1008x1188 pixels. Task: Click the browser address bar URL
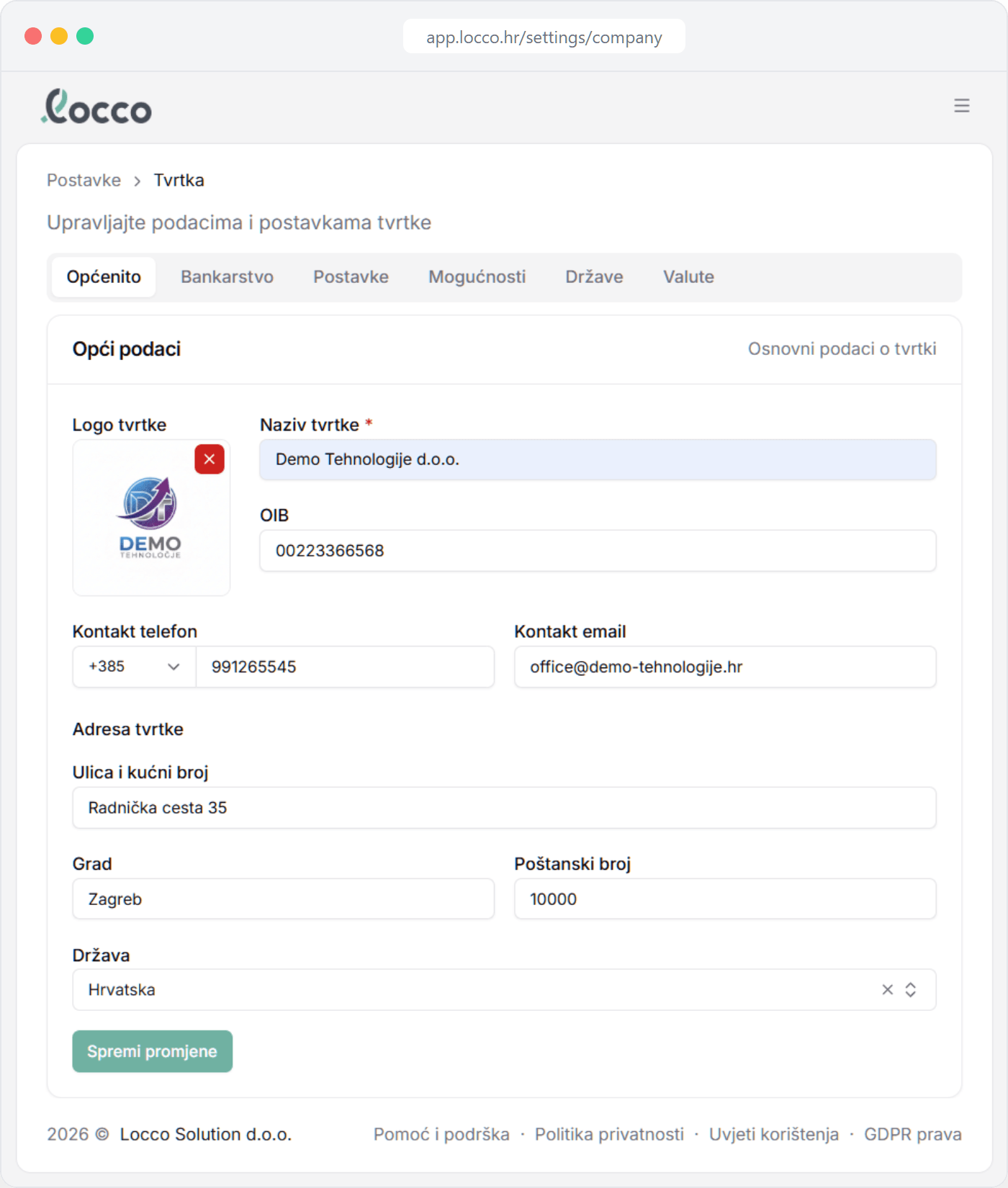pos(544,37)
